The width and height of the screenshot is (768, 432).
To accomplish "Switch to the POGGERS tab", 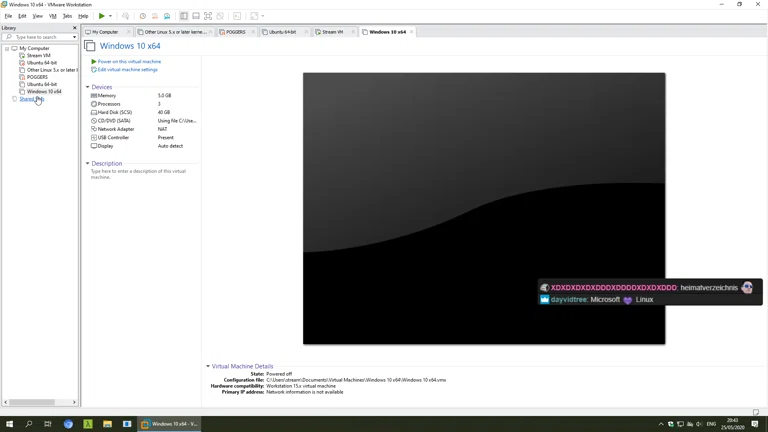I will point(236,32).
